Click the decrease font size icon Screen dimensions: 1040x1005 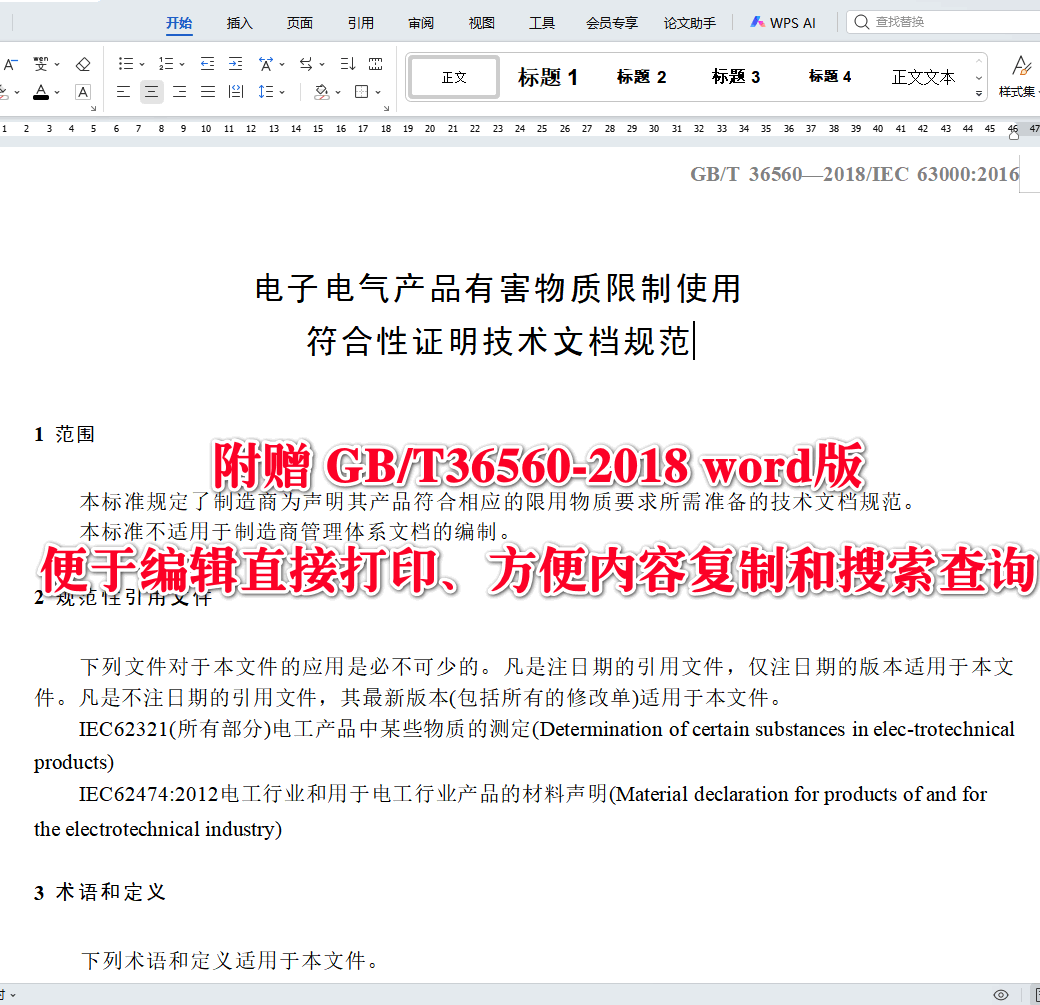10,64
